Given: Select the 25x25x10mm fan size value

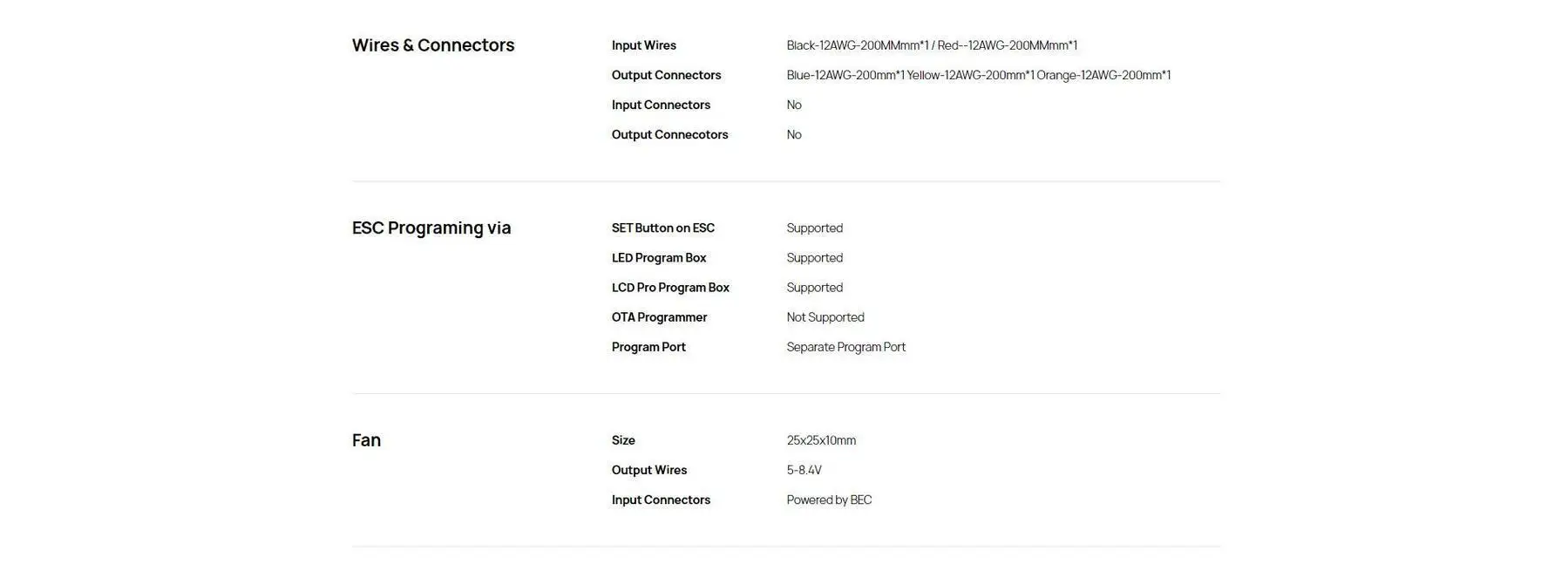Looking at the screenshot, I should [x=821, y=440].
